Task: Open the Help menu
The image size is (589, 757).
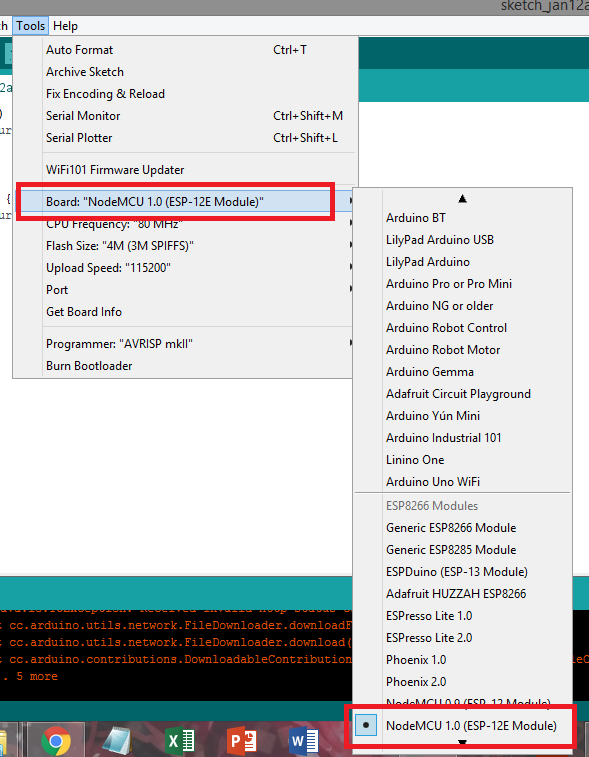Action: click(65, 26)
